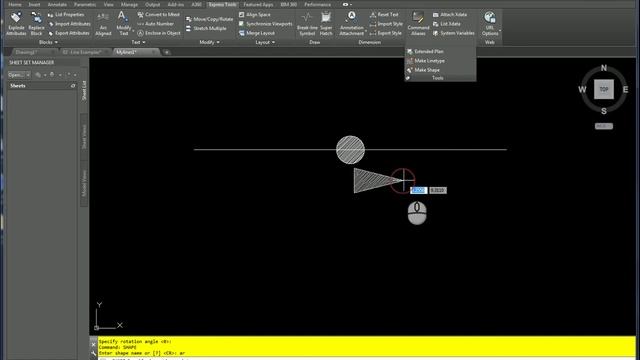640x360 pixels.
Task: Open URL Options tool
Action: click(489, 23)
